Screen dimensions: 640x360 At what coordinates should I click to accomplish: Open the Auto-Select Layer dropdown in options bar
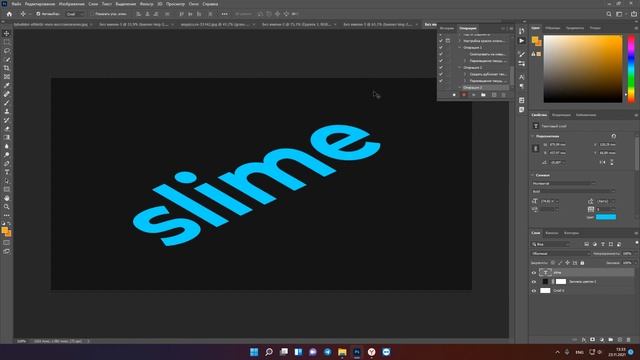74,14
